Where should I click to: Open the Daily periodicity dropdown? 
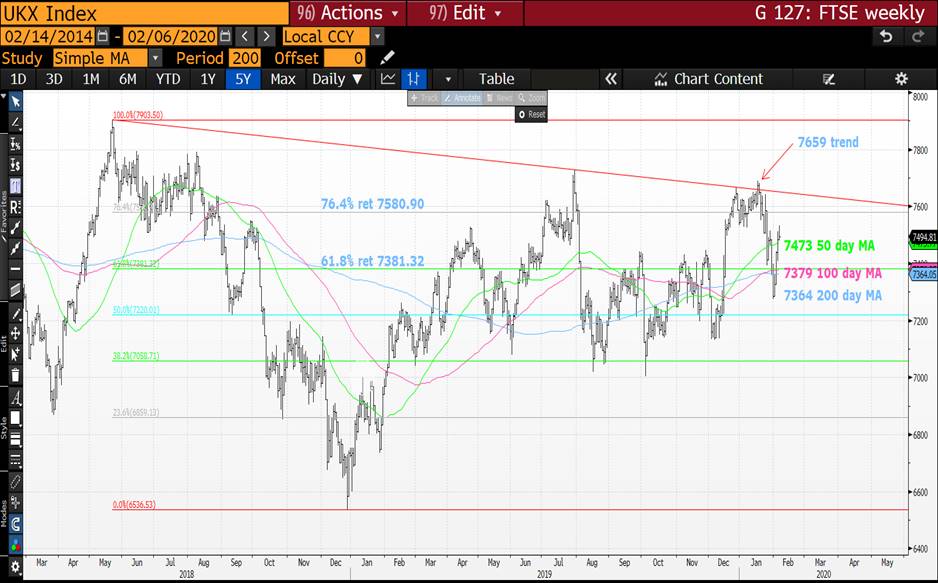(337, 79)
